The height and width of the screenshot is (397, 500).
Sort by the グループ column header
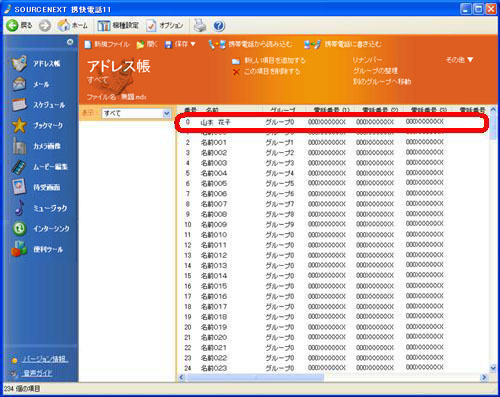coord(282,110)
